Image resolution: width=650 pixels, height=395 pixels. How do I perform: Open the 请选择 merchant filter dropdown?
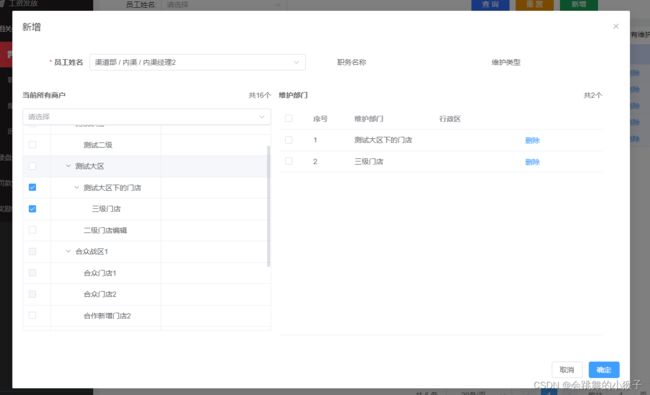[x=147, y=117]
